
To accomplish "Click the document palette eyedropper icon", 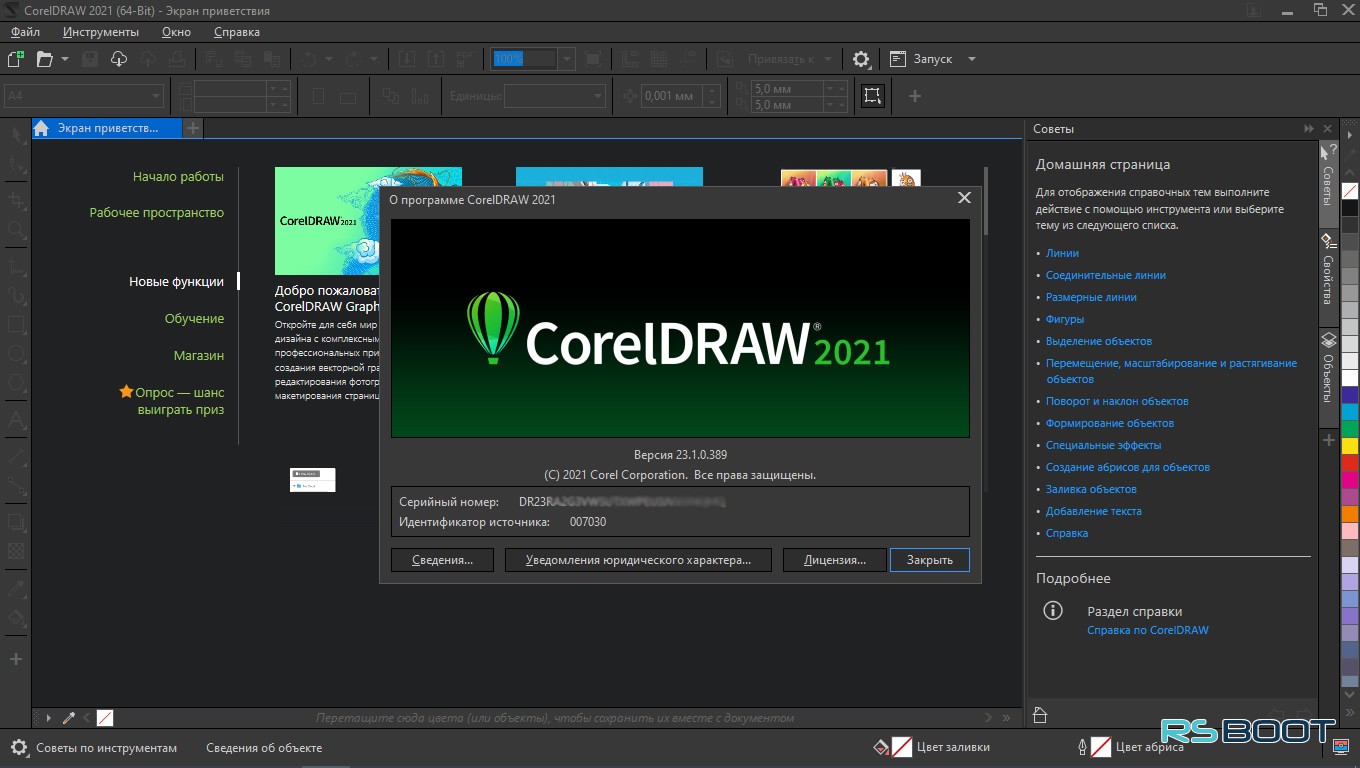I will 69,718.
